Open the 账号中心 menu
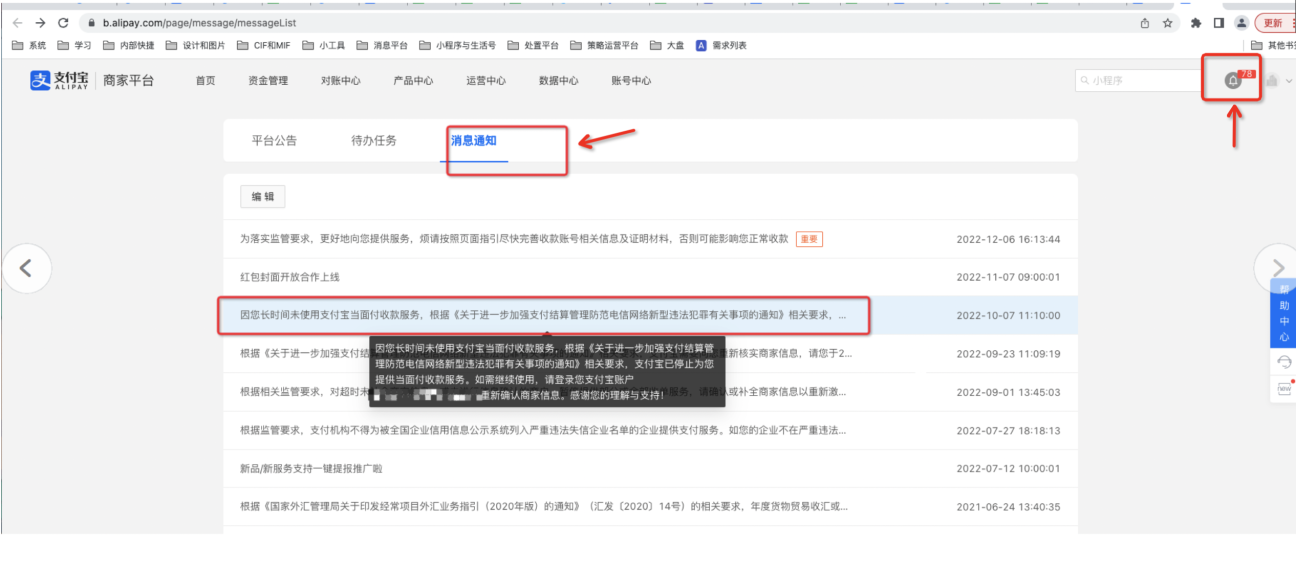1296x568 pixels. click(x=631, y=81)
